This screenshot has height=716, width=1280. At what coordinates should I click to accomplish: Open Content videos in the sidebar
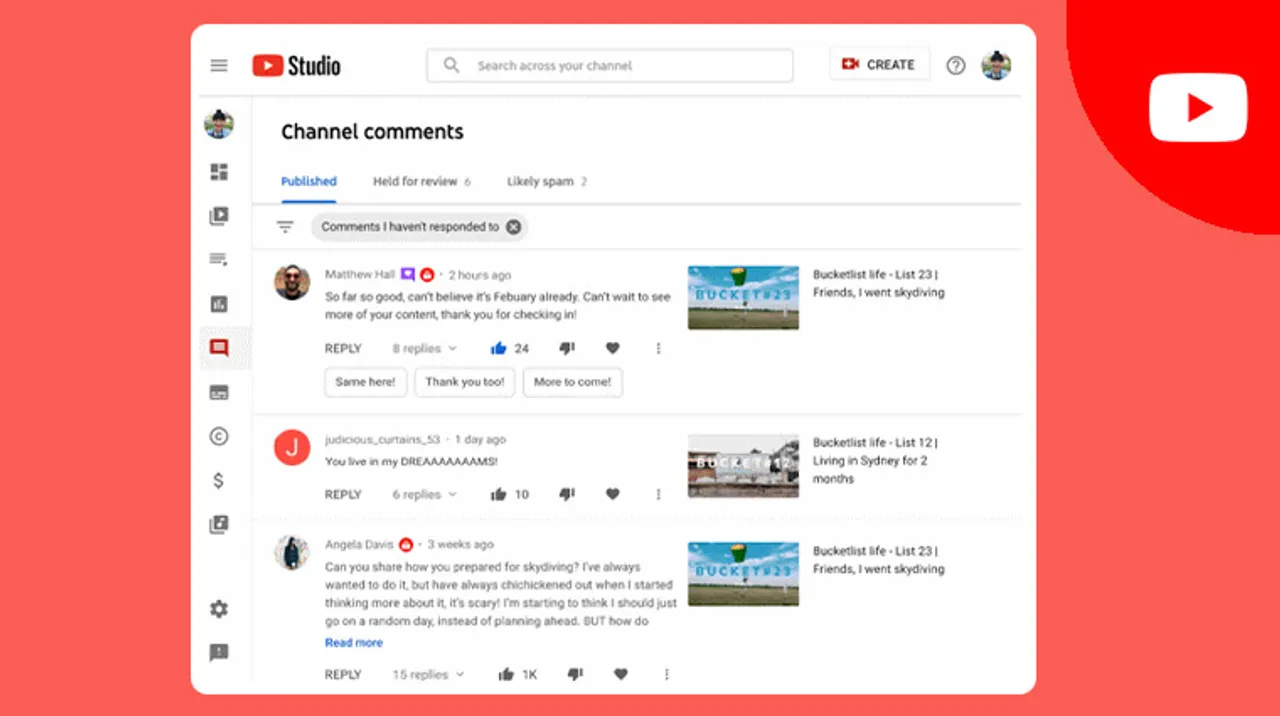tap(219, 216)
